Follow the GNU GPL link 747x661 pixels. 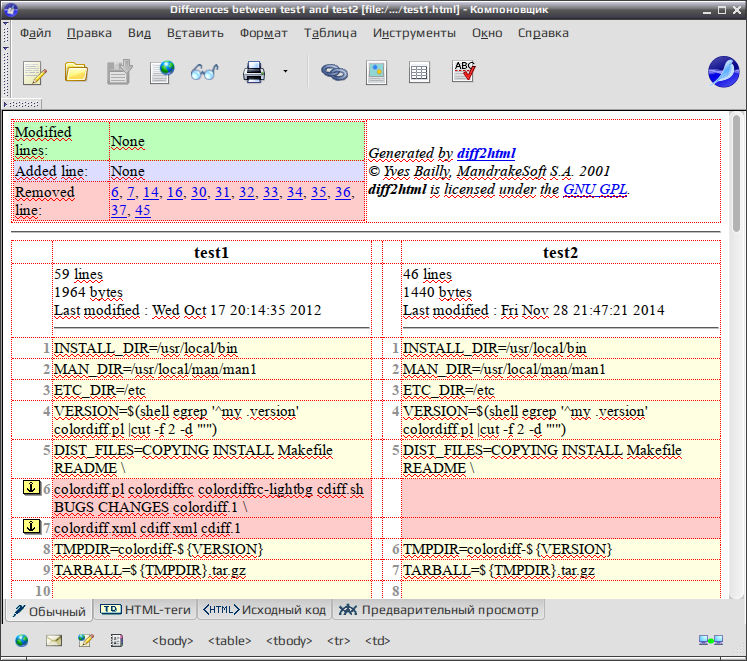pos(596,189)
